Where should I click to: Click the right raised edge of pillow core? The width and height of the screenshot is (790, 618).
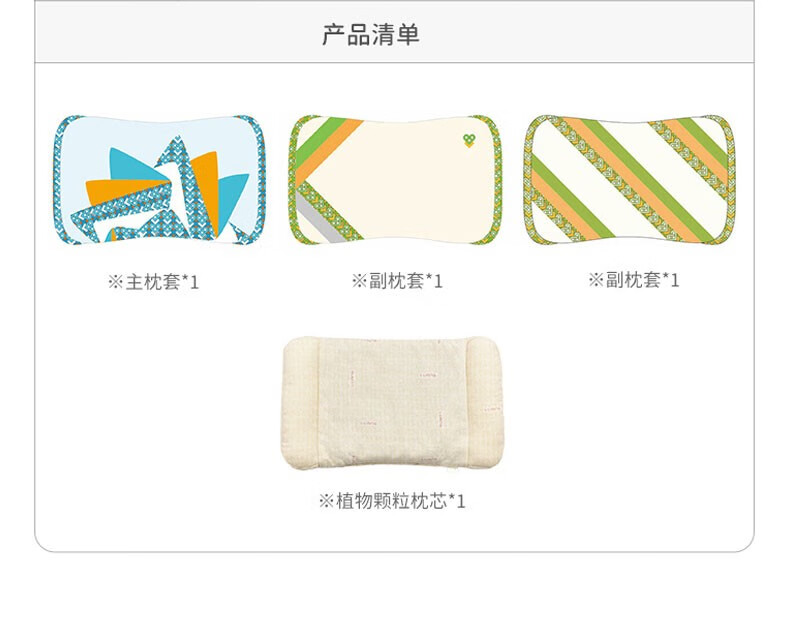[x=484, y=403]
